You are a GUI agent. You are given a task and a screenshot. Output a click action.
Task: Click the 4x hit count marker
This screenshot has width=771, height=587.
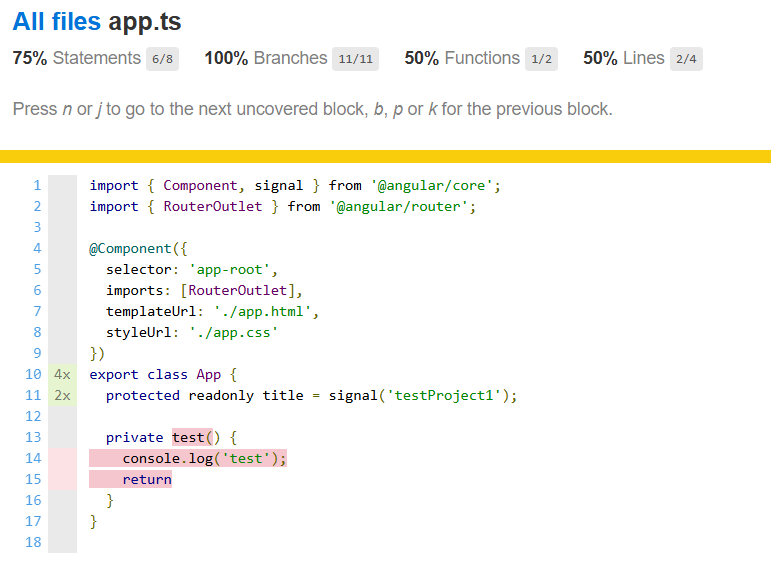tap(62, 374)
